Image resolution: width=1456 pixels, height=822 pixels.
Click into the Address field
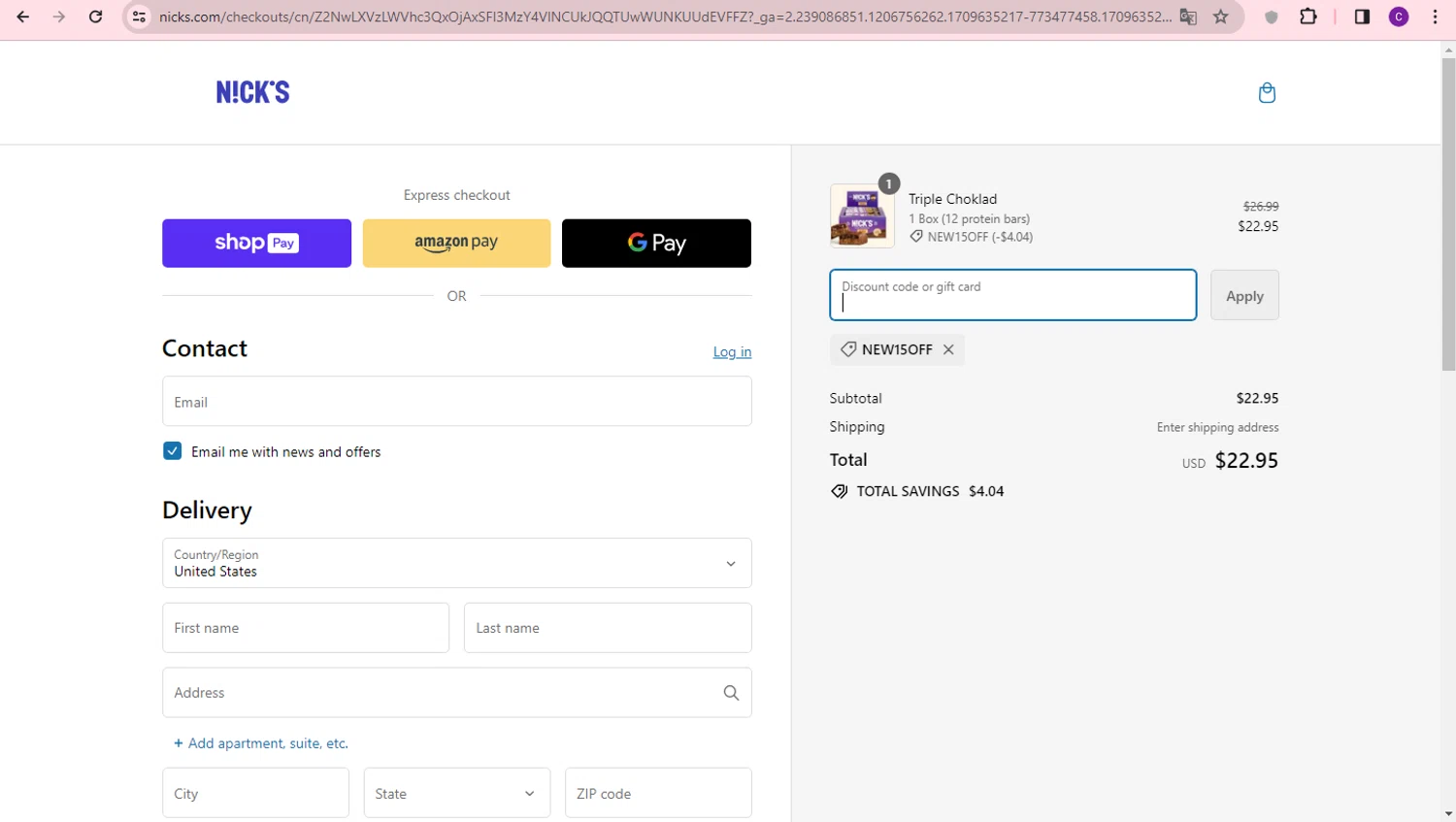(x=457, y=693)
